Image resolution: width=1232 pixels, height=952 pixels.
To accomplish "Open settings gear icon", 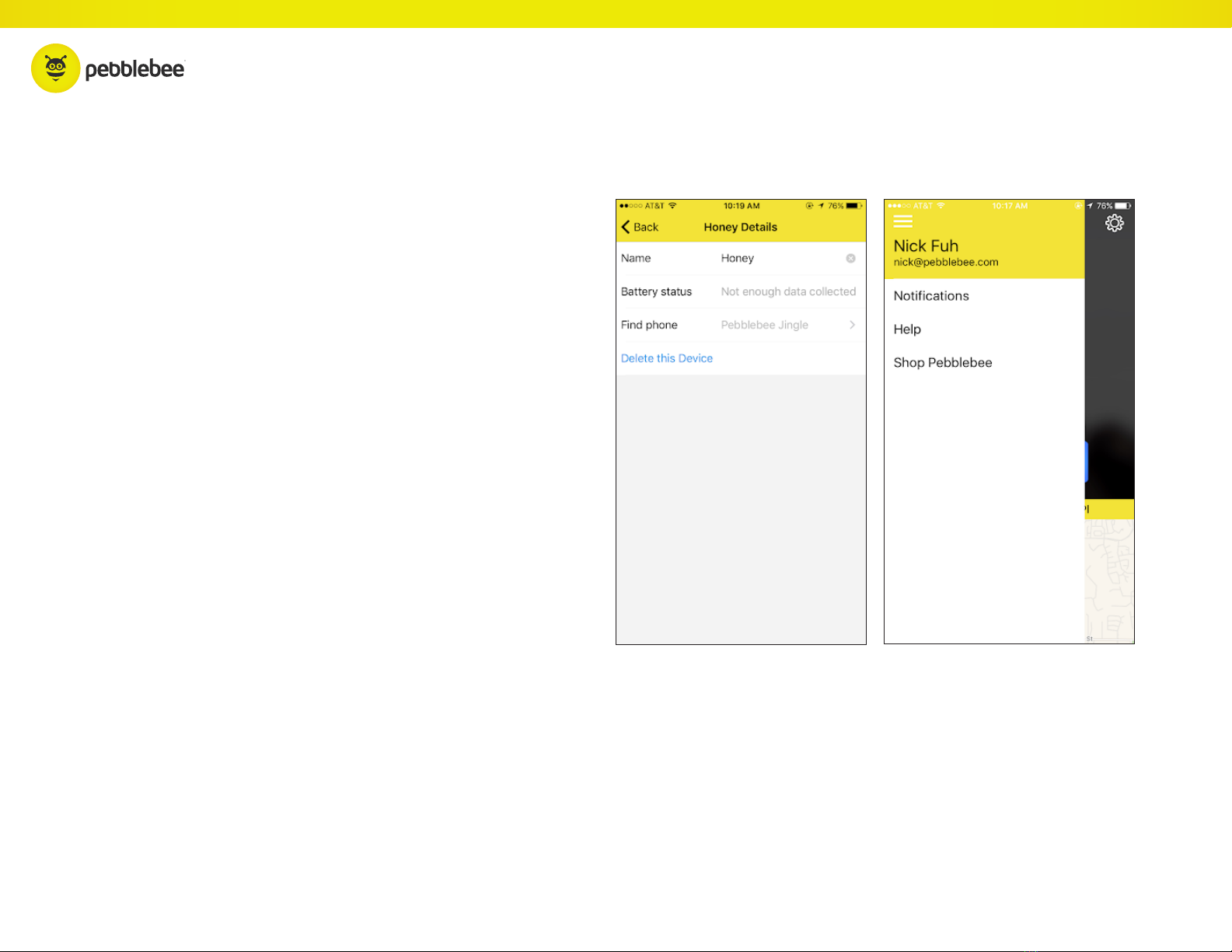I will [1115, 223].
